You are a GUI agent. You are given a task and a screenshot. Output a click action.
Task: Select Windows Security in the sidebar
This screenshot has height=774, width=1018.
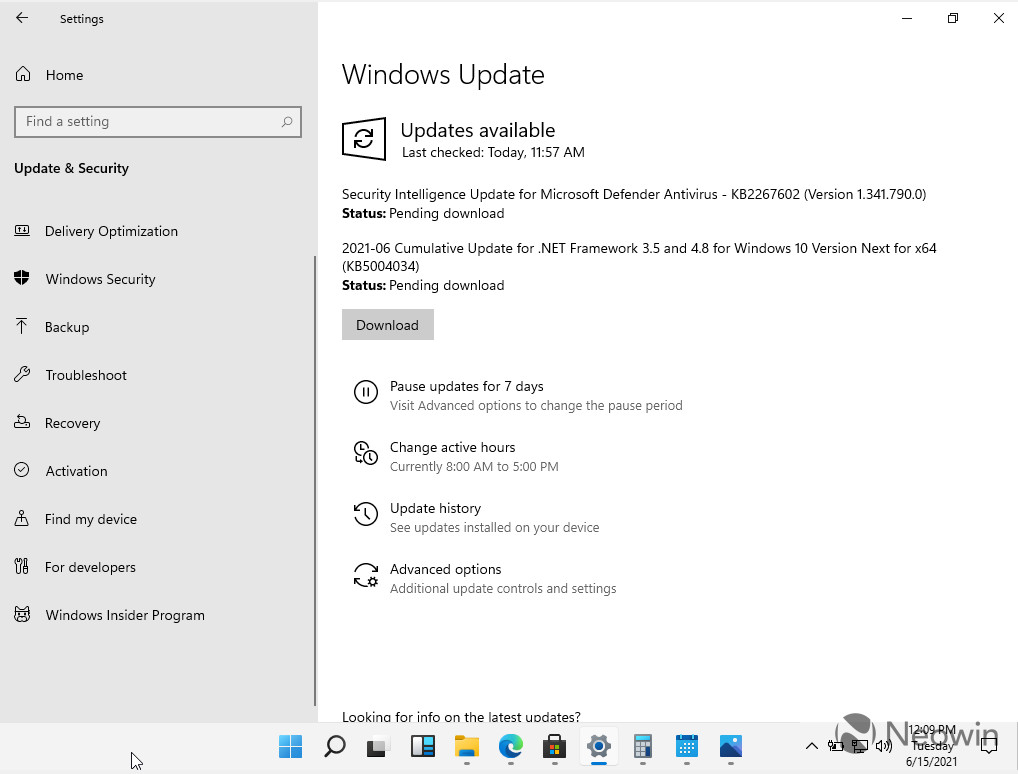point(100,279)
